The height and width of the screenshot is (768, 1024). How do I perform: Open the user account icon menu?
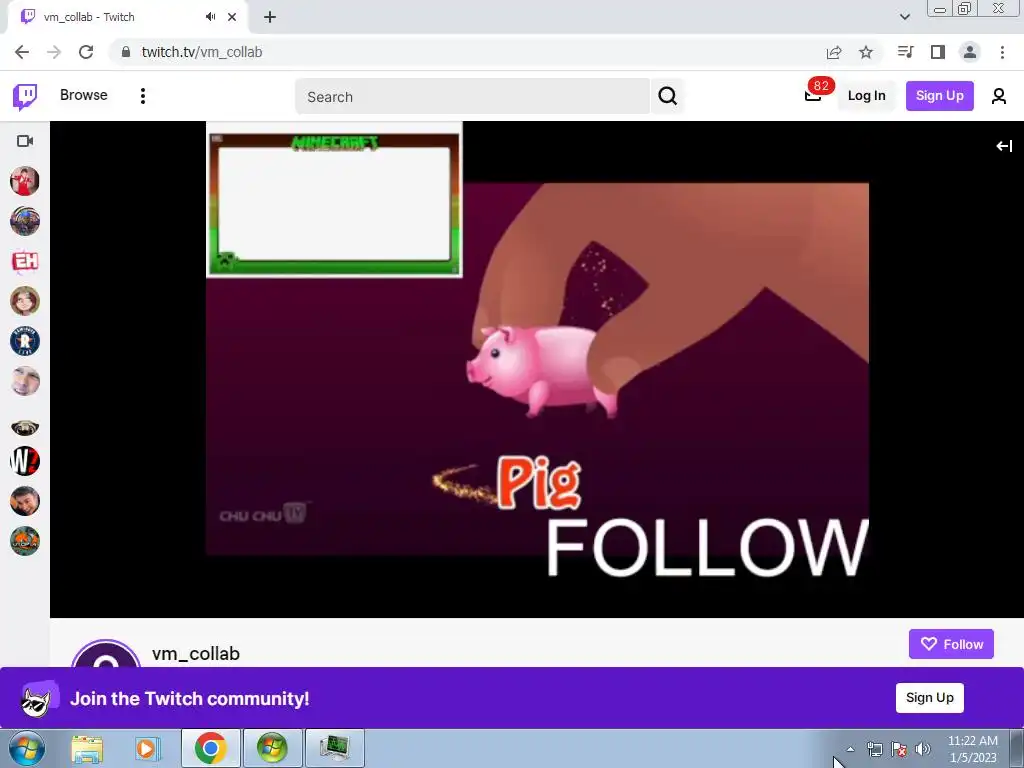pyautogui.click(x=999, y=96)
